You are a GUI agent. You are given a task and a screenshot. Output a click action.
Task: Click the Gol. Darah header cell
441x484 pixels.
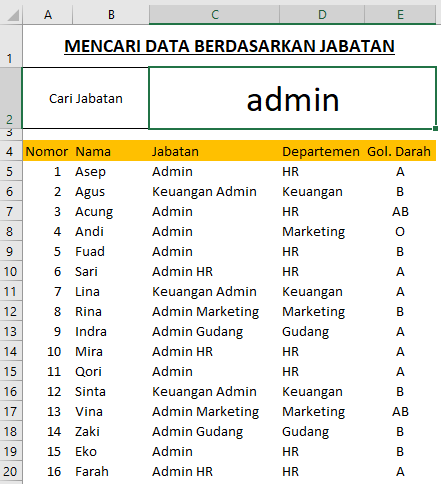[400, 151]
